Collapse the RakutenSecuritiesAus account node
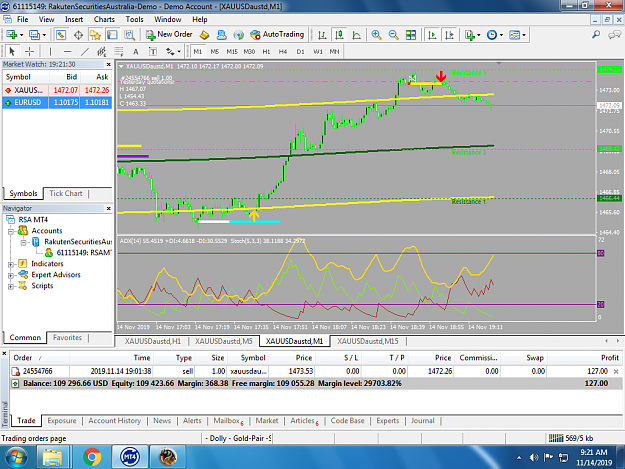Screen dimensions: 625x469 24,242
